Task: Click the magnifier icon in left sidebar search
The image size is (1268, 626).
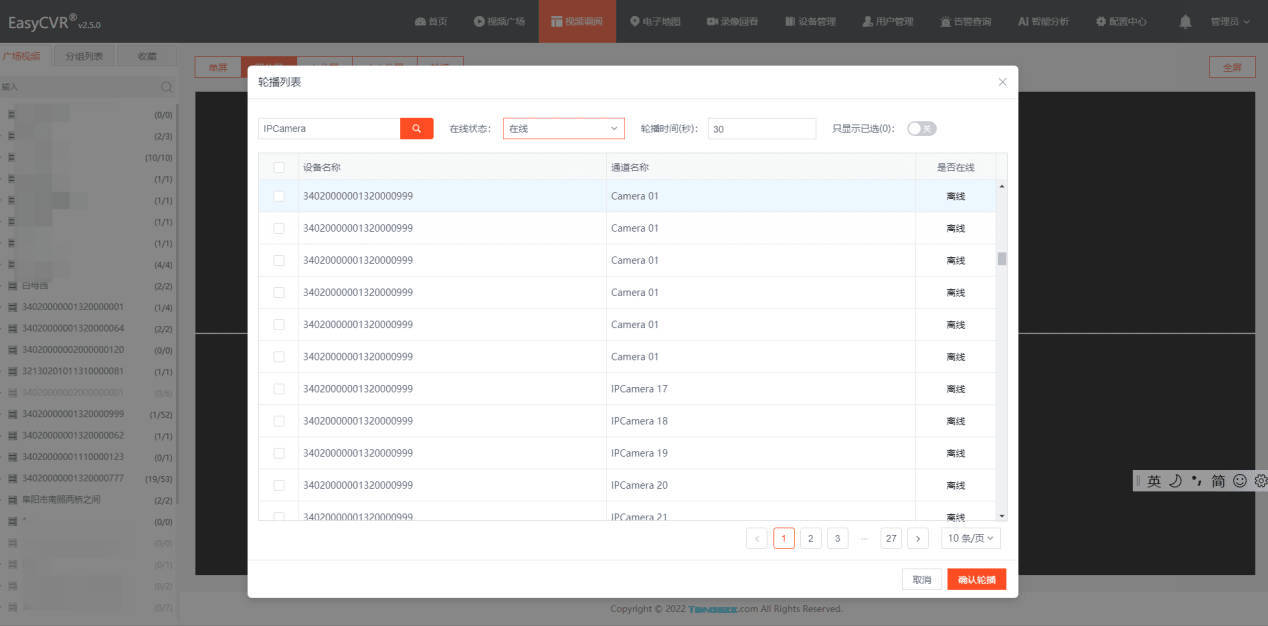Action: coord(167,87)
